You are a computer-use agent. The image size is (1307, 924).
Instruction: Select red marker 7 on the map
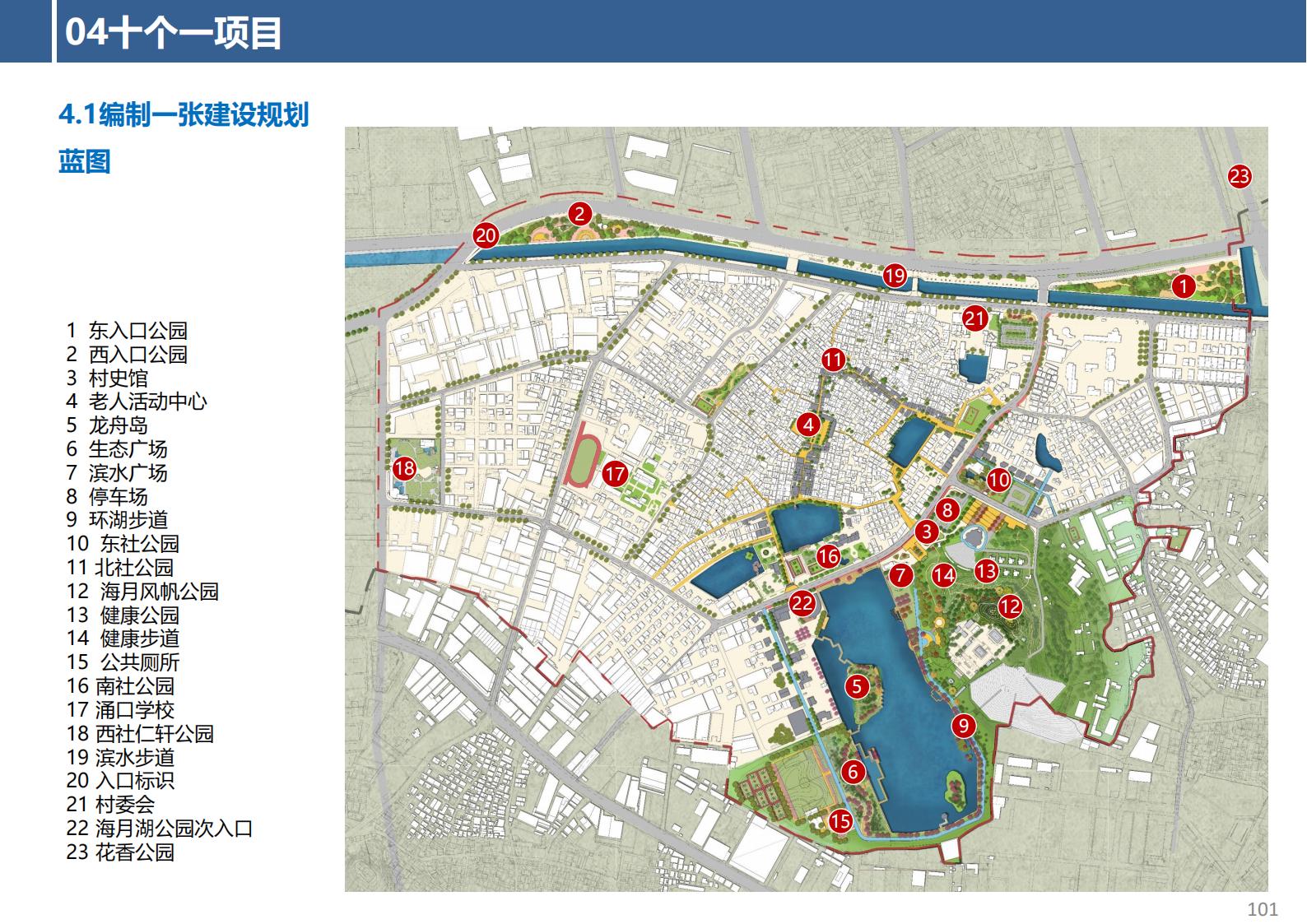click(x=901, y=575)
